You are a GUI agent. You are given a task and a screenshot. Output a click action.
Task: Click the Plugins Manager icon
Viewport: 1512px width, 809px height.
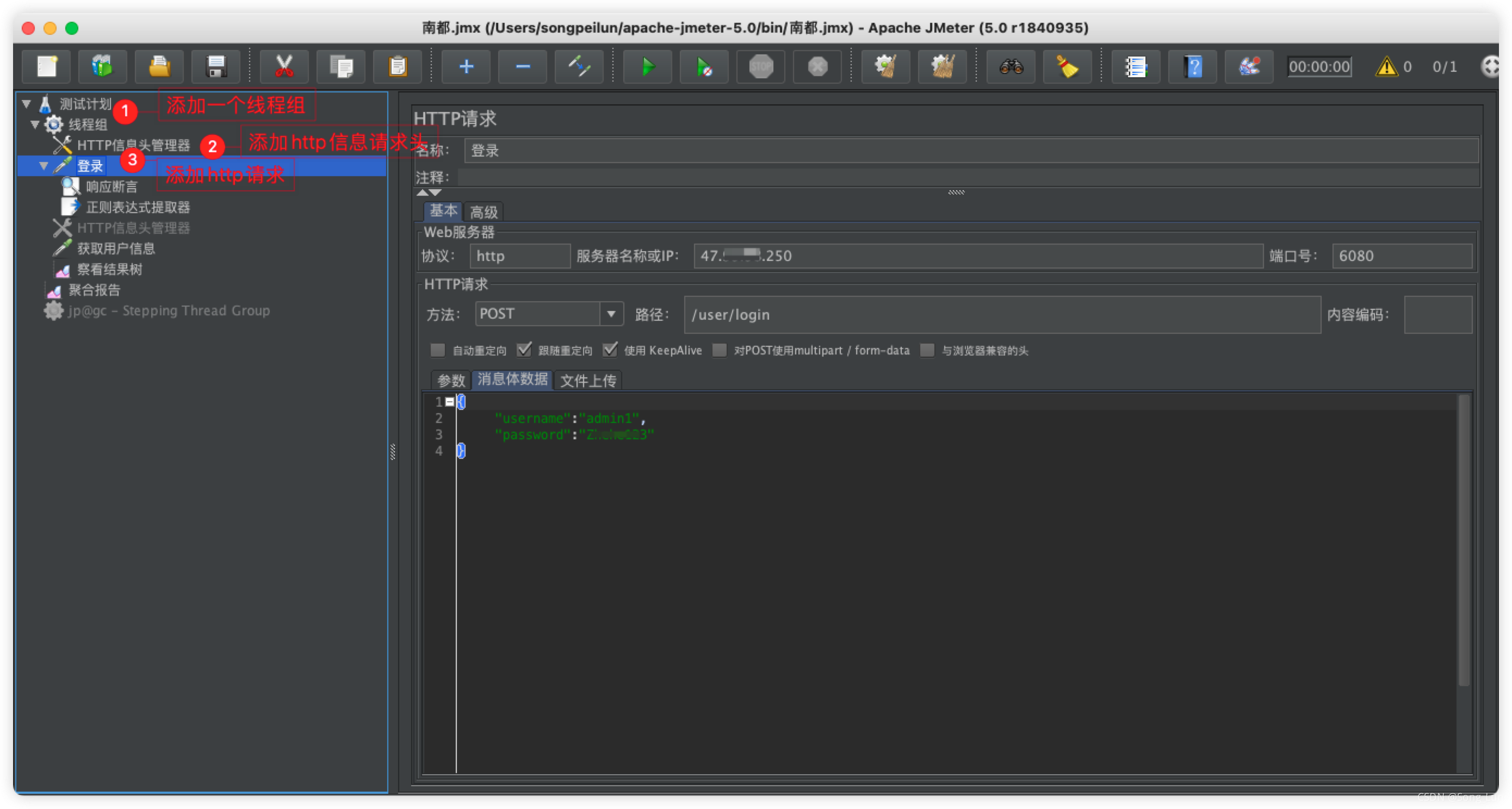click(x=1249, y=66)
